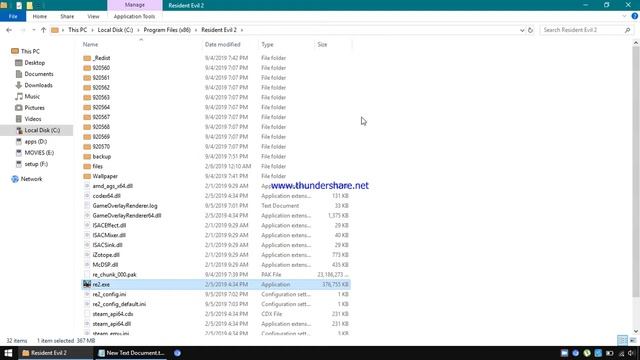640x360 pixels.
Task: Open Pictures in navigation pane
Action: tap(34, 108)
